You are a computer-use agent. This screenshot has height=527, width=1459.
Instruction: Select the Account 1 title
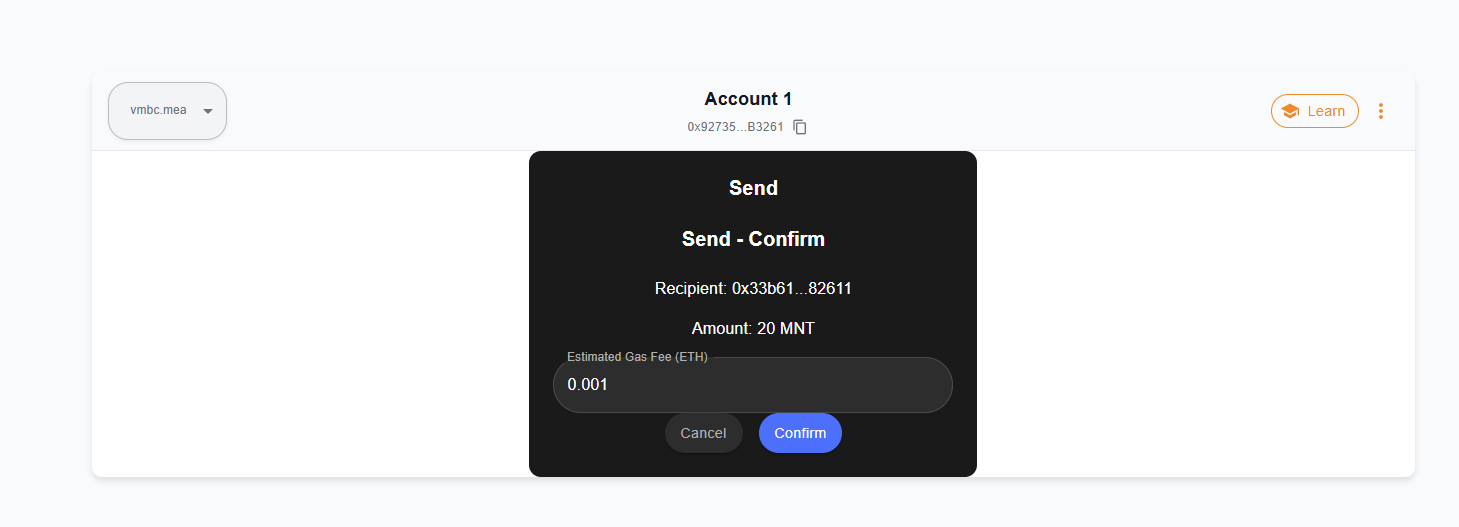pyautogui.click(x=748, y=99)
